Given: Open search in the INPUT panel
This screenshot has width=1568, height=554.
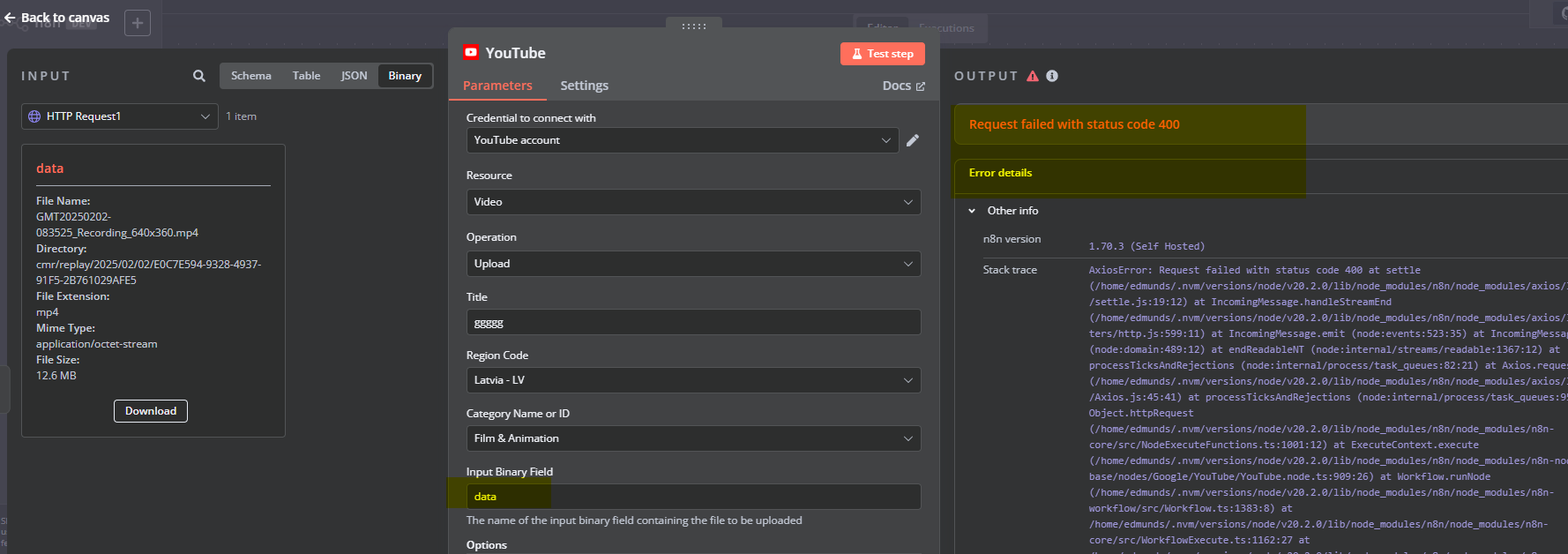Looking at the screenshot, I should coord(199,76).
